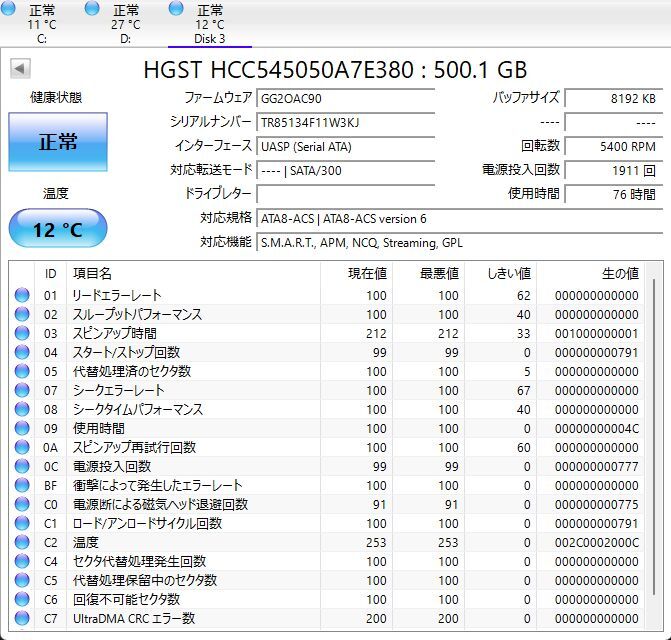Screen dimensions: 671x640
Task: Click the 項目名 column header
Action: [x=193, y=273]
